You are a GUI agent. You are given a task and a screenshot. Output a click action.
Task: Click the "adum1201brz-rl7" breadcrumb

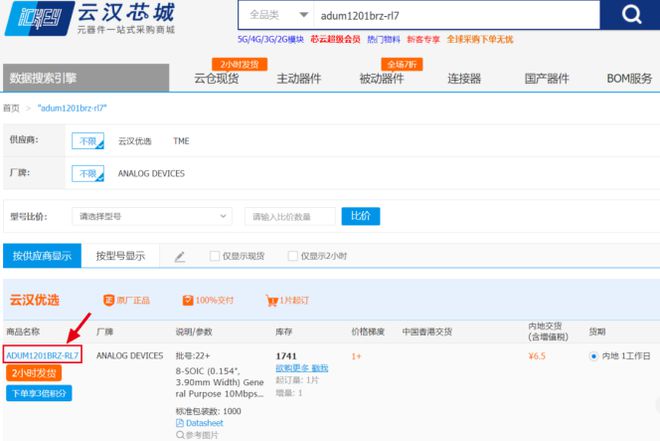[72, 108]
